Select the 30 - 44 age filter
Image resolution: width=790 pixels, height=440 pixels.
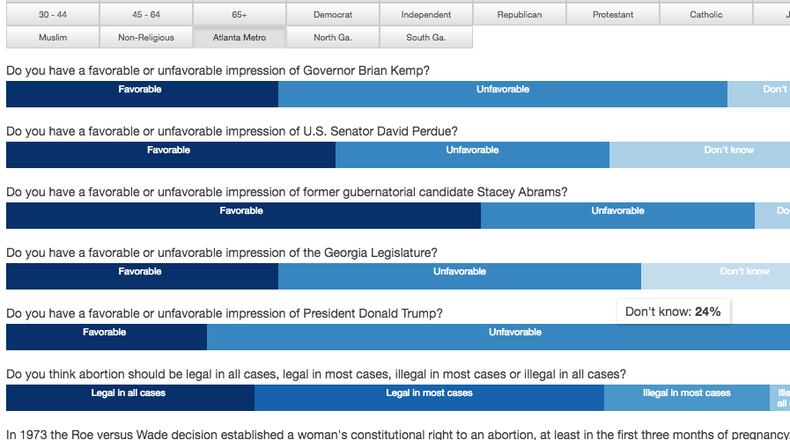pos(52,15)
